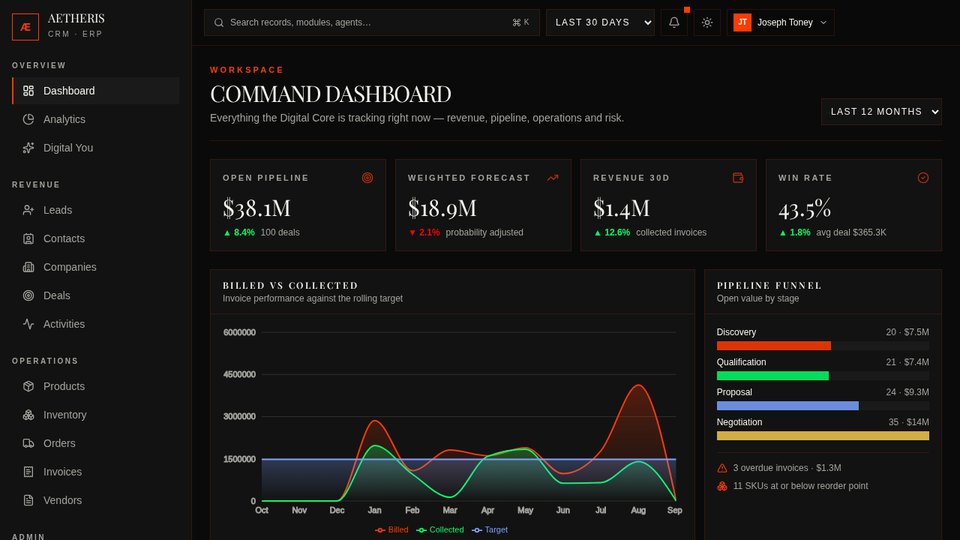Click the Vendors document icon
Screen dimensions: 960x540
point(28,500)
